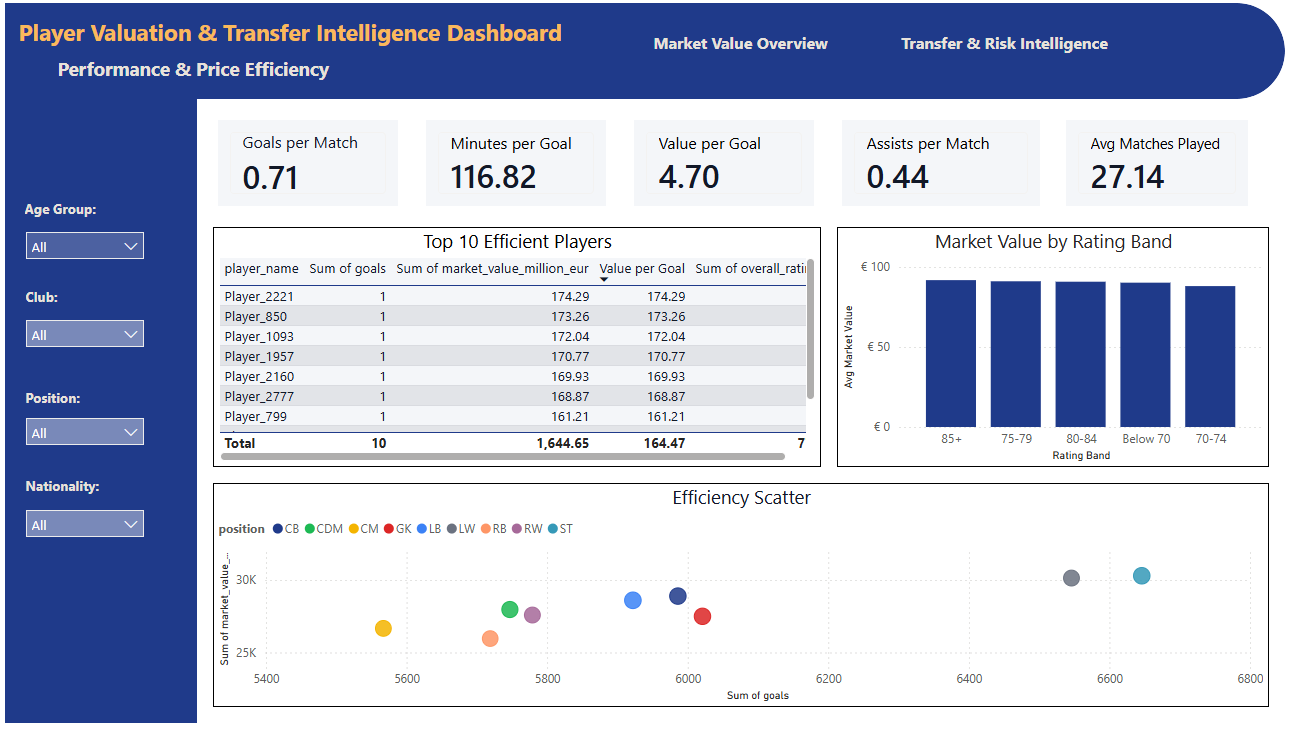The height and width of the screenshot is (733, 1293).
Task: Click the gray LW scatter bubble
Action: pyautogui.click(x=1071, y=578)
